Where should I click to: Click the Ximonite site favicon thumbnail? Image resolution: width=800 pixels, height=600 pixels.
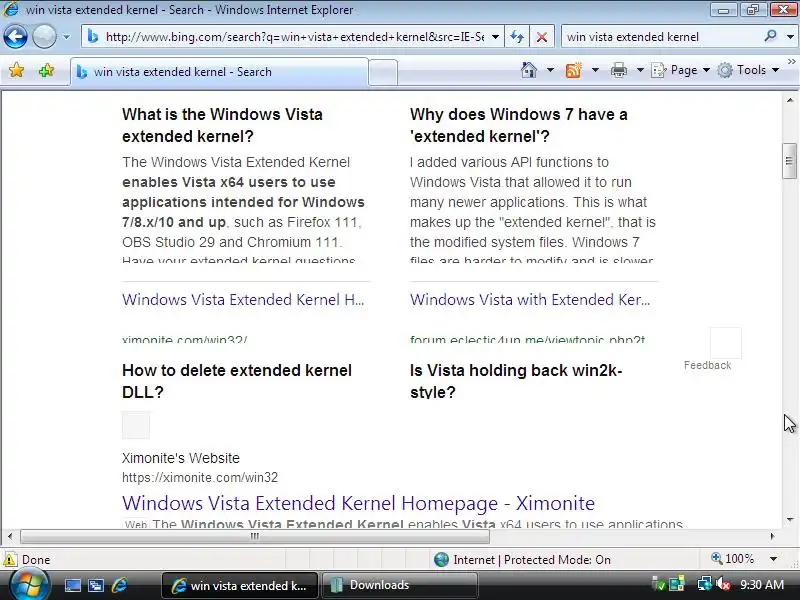click(136, 425)
